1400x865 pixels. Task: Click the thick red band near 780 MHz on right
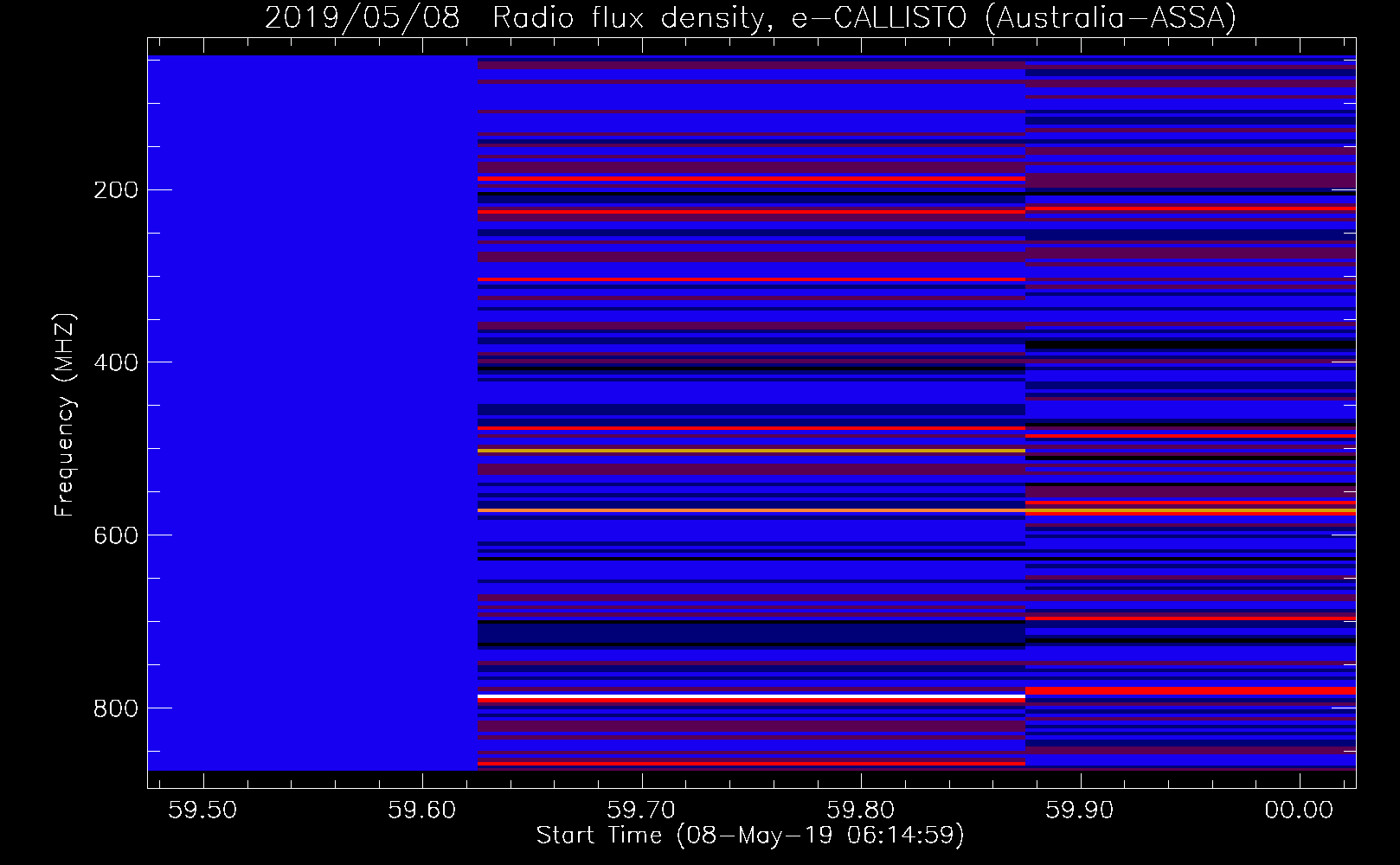click(1191, 690)
